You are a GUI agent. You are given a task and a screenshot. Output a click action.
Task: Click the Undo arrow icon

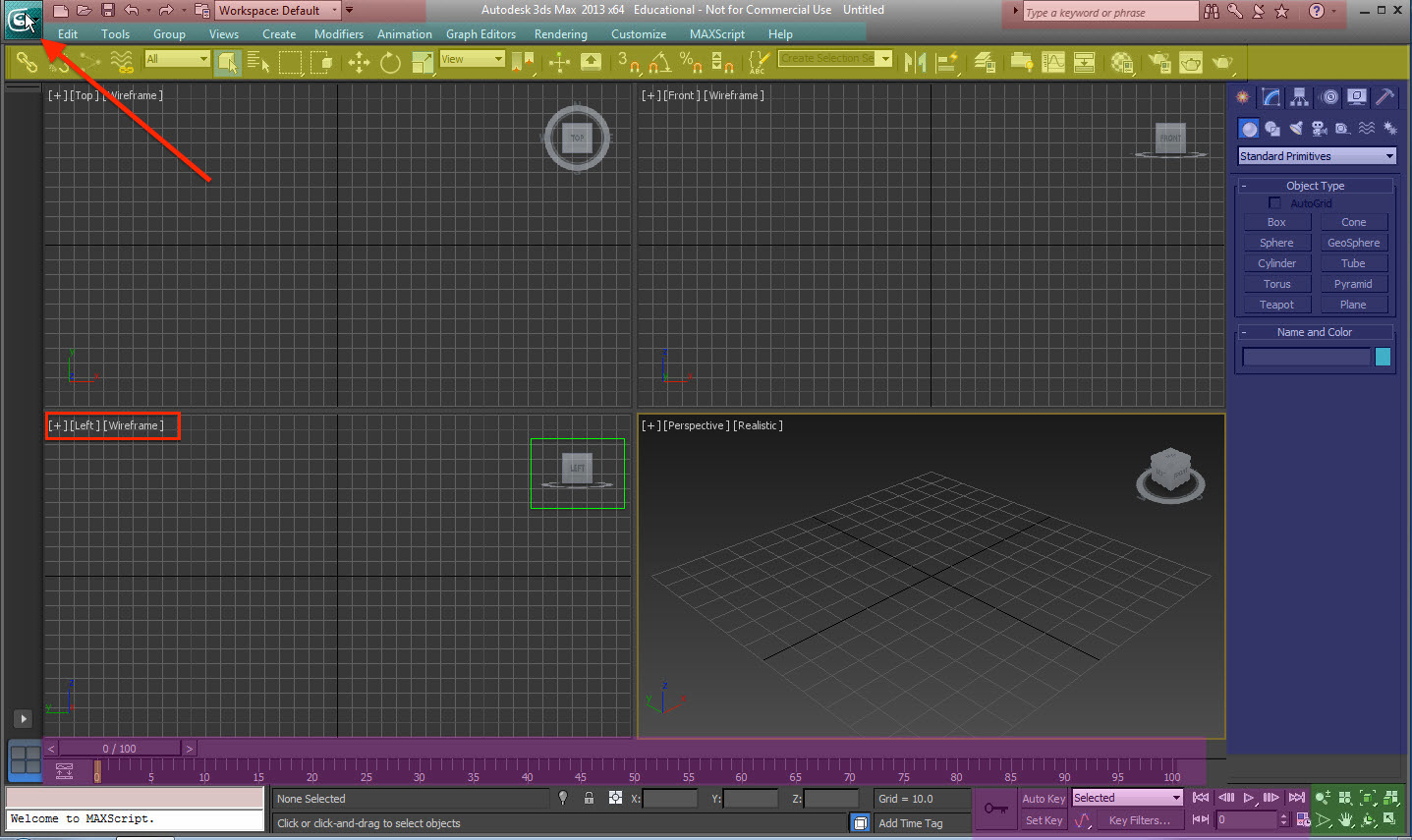point(131,11)
